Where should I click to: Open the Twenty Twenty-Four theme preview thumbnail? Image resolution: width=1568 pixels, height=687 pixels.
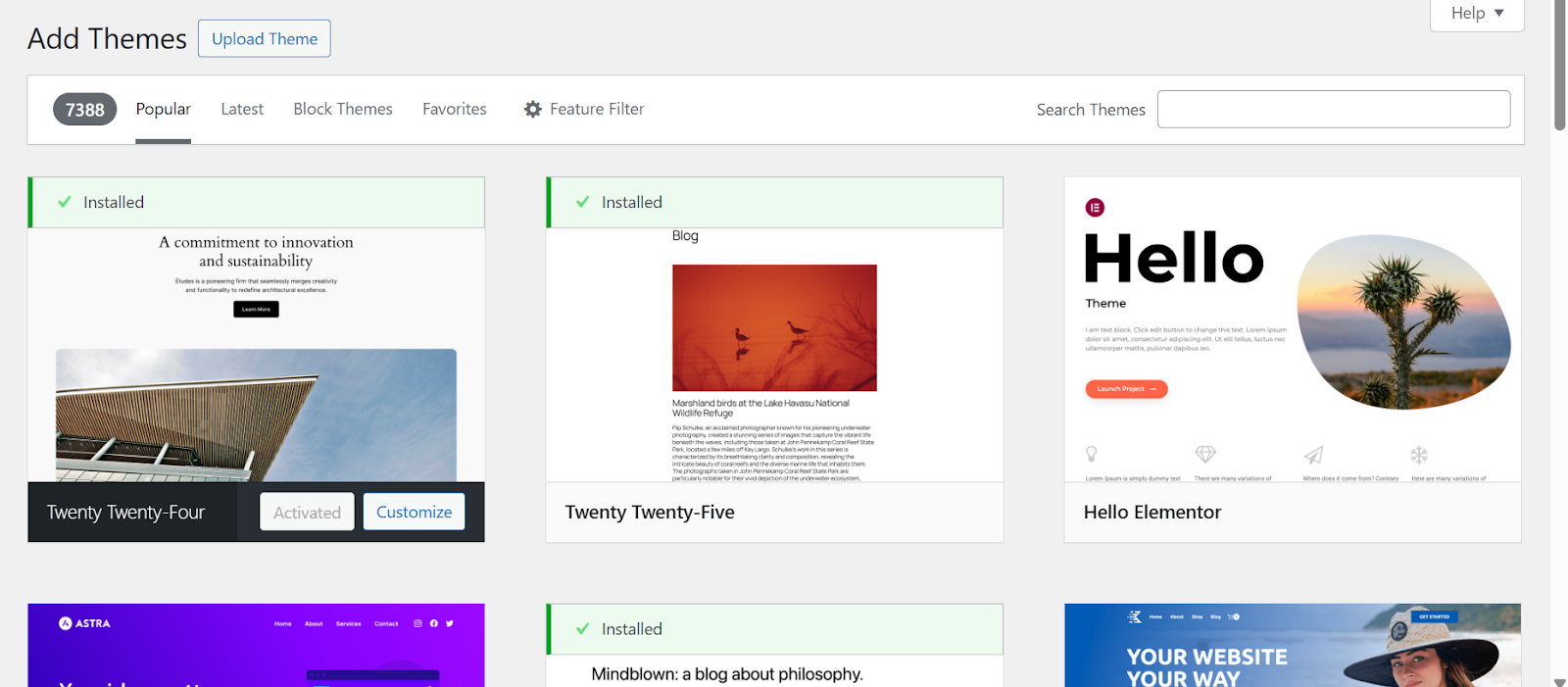257,355
